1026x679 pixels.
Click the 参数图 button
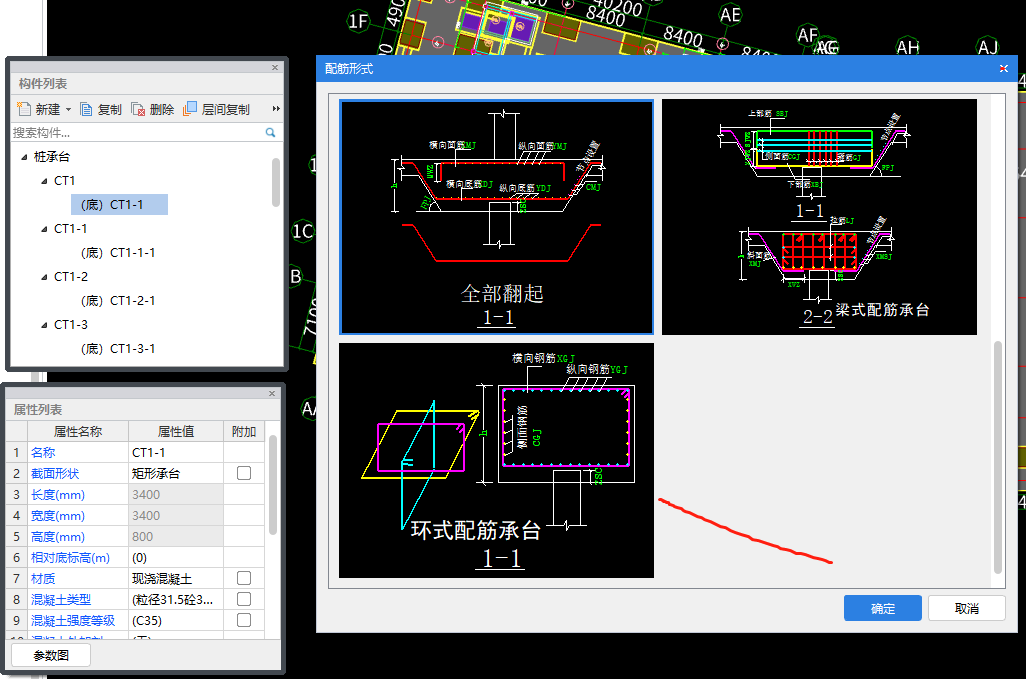click(x=51, y=655)
